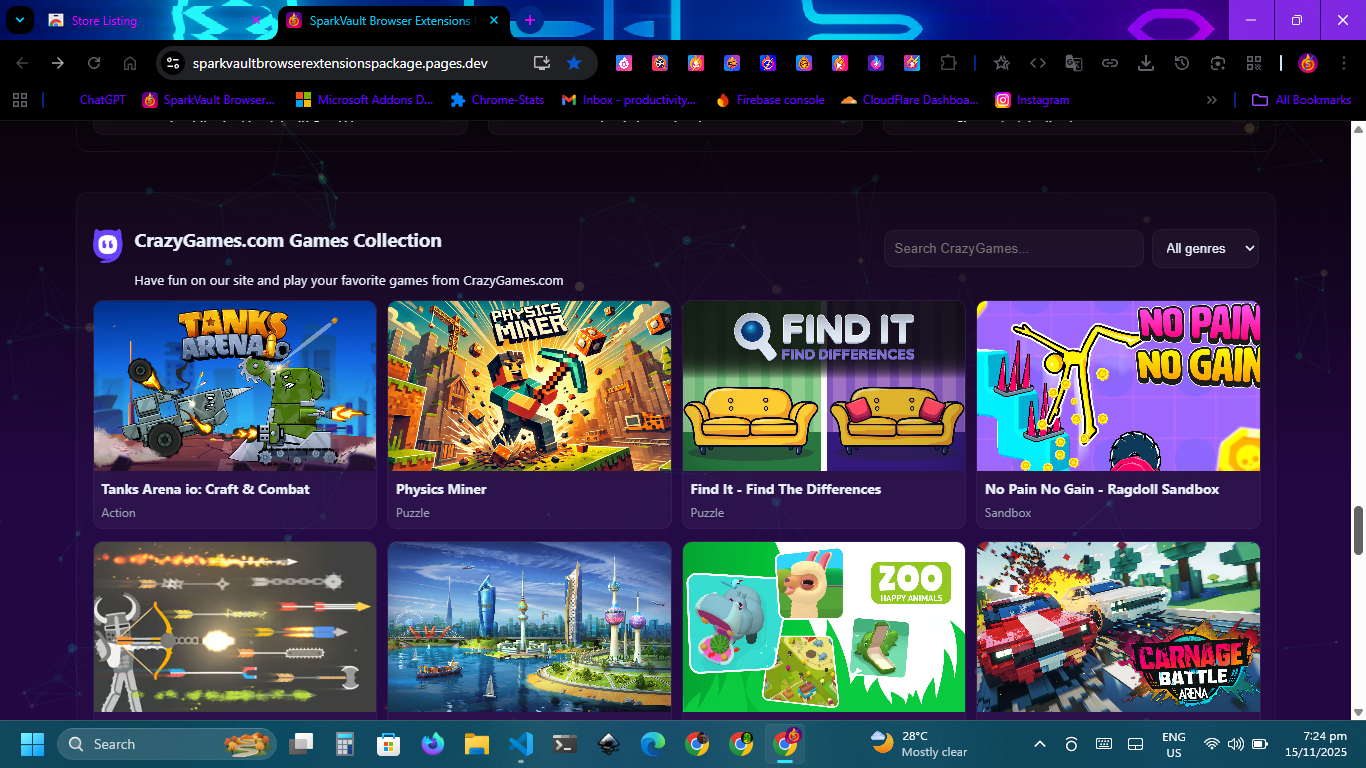Expand the tab search dropdown arrow
The width and height of the screenshot is (1366, 768).
tap(19, 20)
